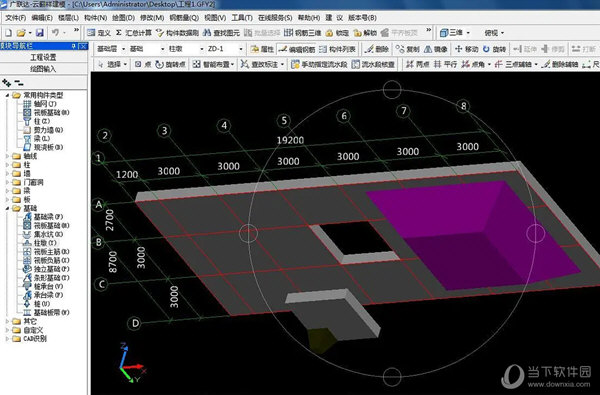This screenshot has height=395, width=600.
Task: Launch 查找图元 find element tool
Action: point(222,33)
